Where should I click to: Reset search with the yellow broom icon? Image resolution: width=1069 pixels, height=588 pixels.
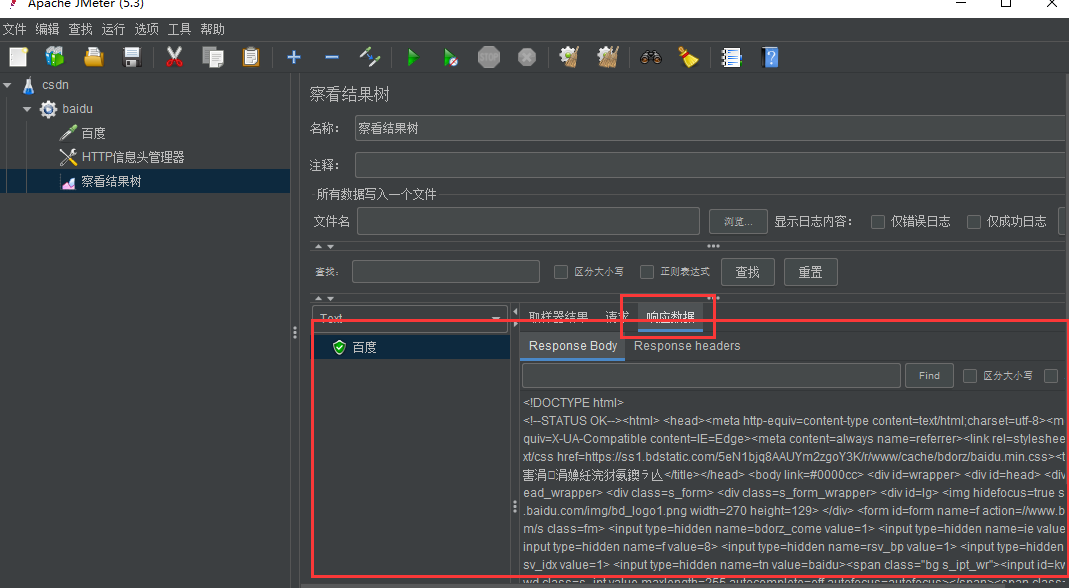point(689,57)
